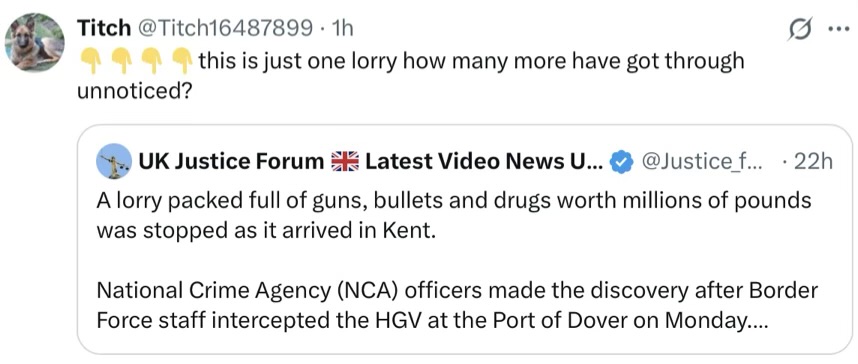Click the 1h timestamp on Titch's post

point(343,28)
